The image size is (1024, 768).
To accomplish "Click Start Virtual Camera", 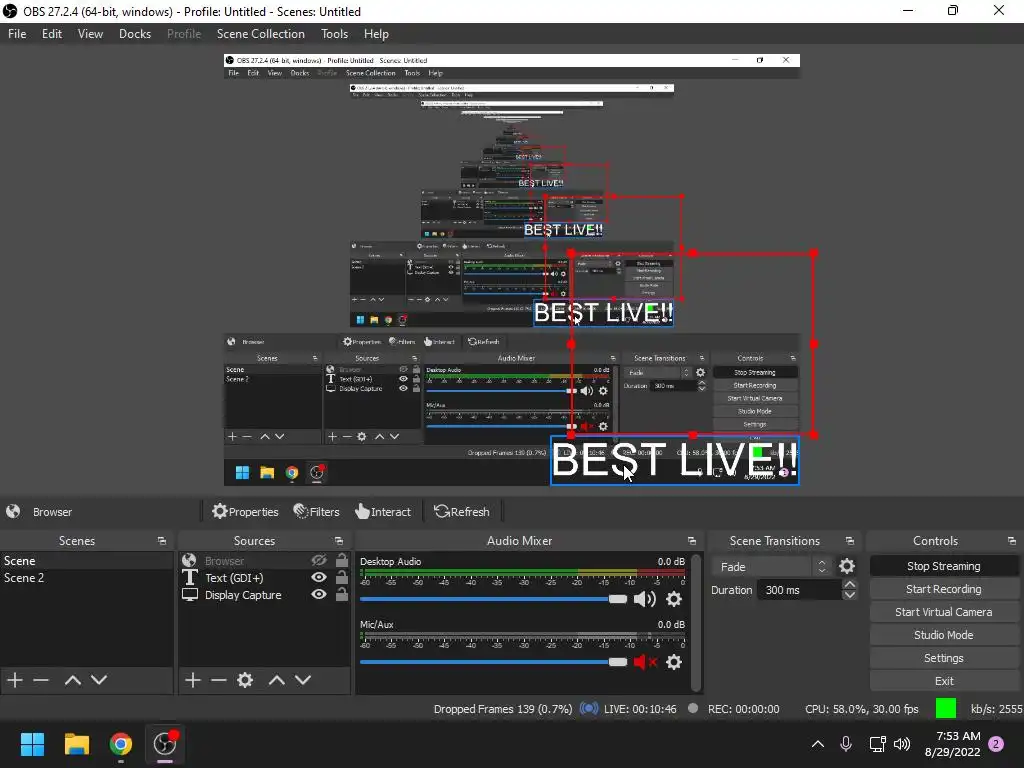I will click(944, 612).
